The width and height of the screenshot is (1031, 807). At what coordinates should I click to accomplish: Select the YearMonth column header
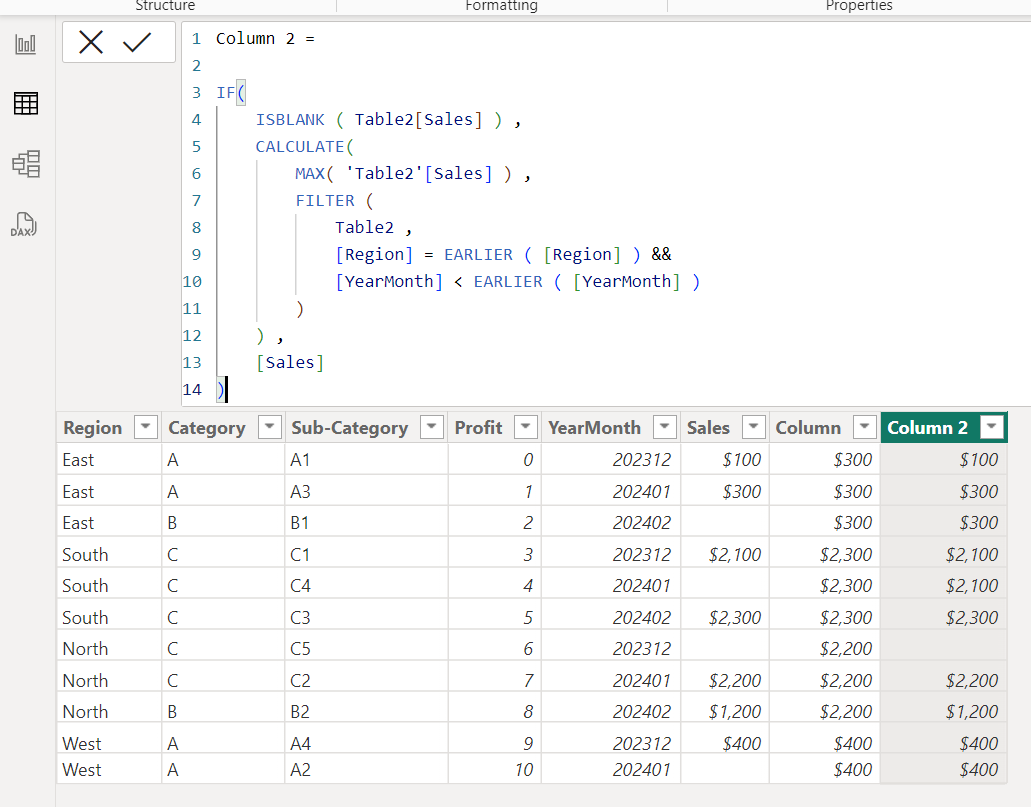click(x=594, y=428)
